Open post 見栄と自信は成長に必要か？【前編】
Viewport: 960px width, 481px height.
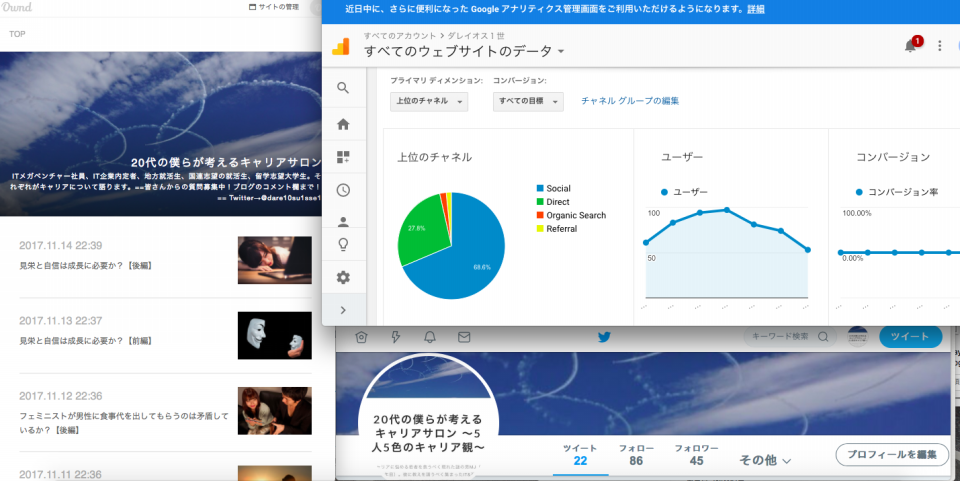pyautogui.click(x=86, y=341)
